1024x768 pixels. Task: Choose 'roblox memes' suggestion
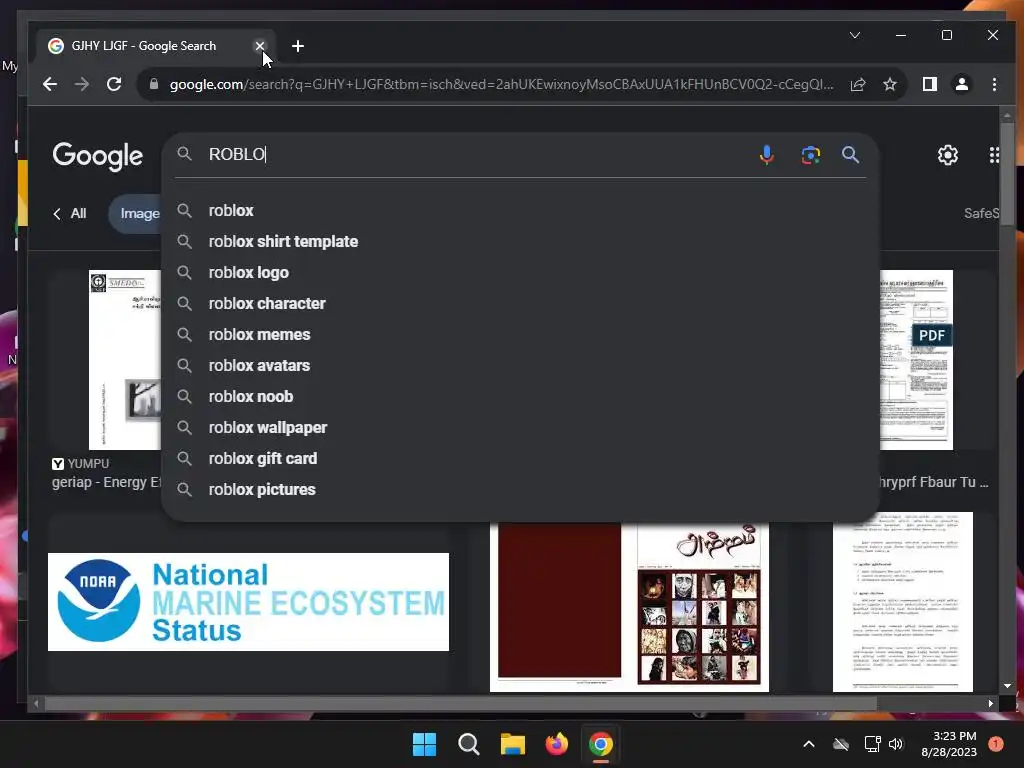[x=520, y=334]
